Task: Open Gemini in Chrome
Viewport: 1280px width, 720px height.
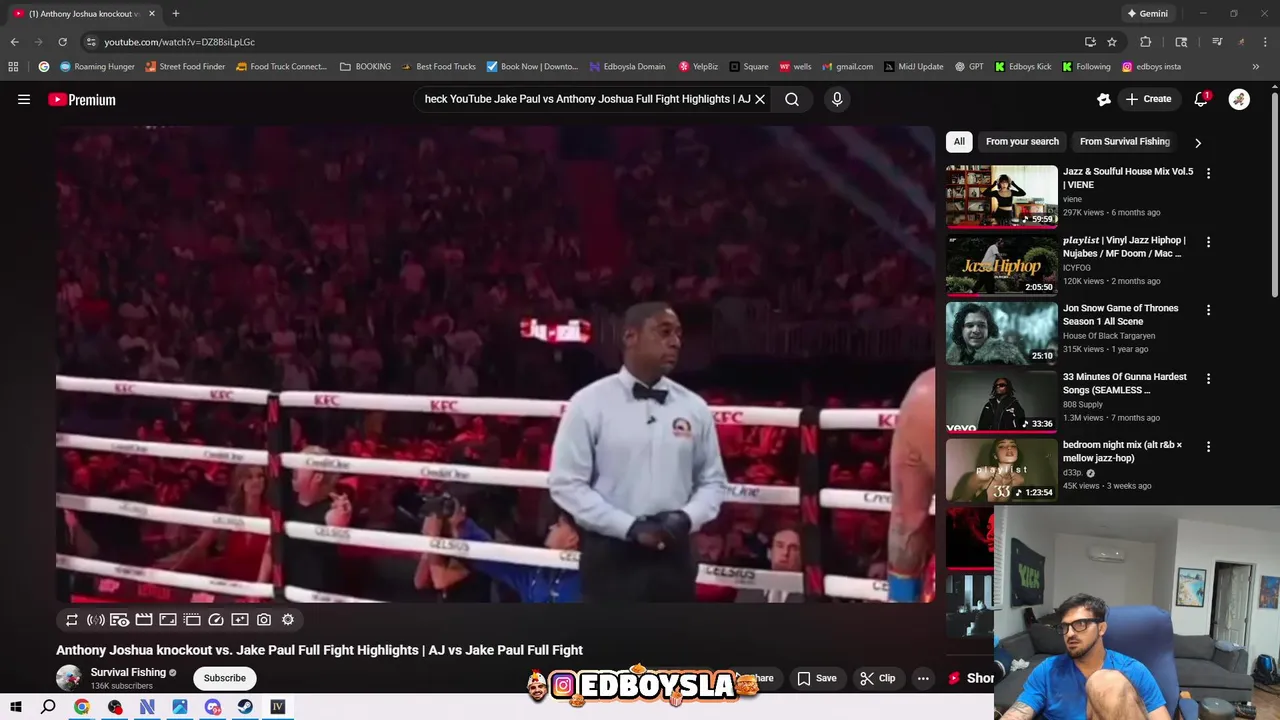Action: click(1147, 14)
